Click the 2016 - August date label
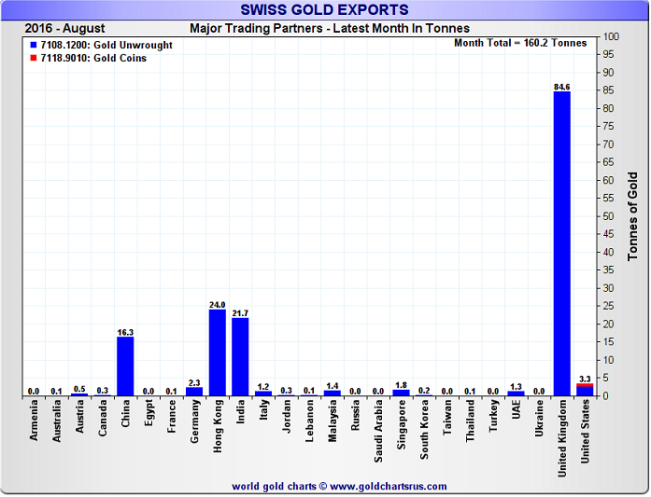Image resolution: width=651 pixels, height=497 pixels. [x=65, y=28]
